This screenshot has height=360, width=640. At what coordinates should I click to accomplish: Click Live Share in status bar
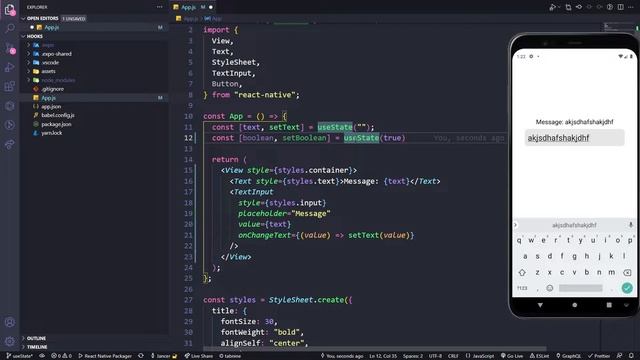198,356
